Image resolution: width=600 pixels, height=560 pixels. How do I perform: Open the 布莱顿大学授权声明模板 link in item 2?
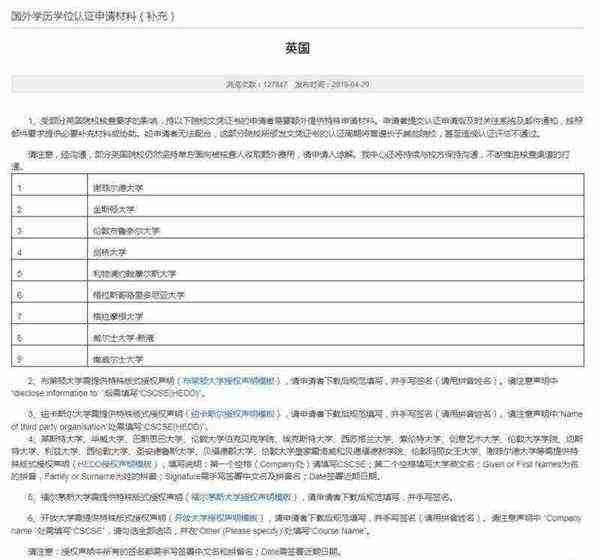coord(229,381)
